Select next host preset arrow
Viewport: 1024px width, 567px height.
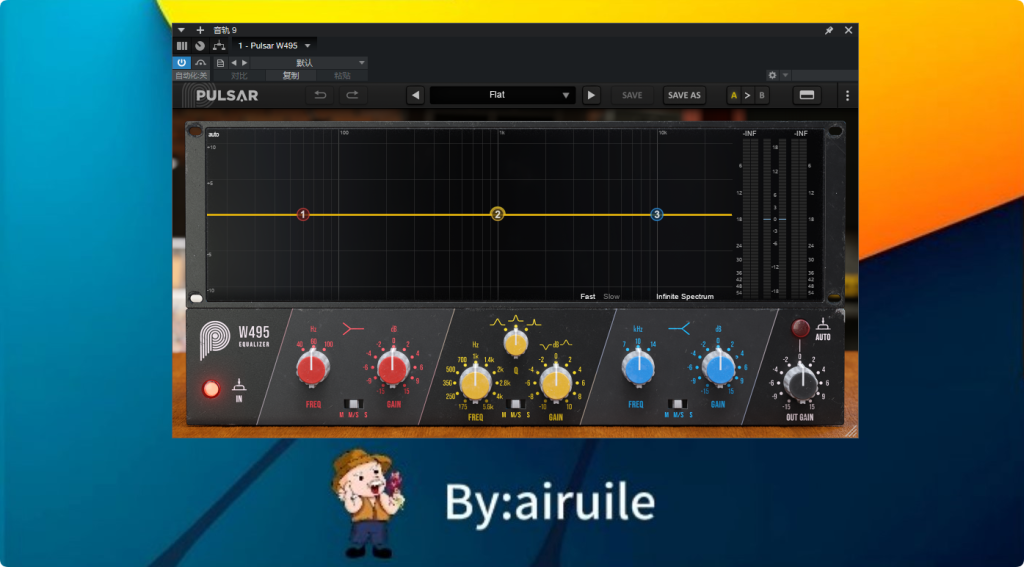(x=245, y=63)
